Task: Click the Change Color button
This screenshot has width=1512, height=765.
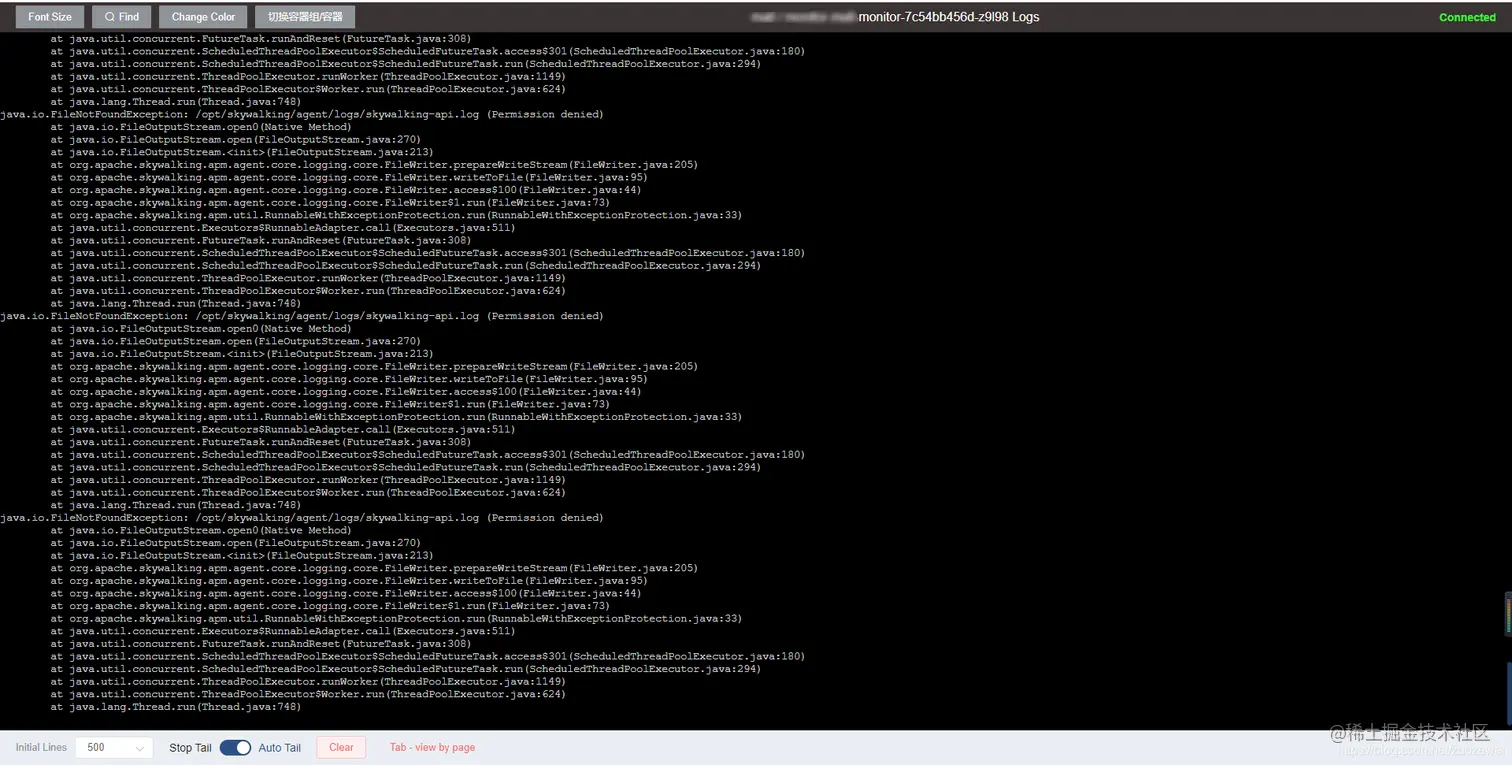Action: 203,17
